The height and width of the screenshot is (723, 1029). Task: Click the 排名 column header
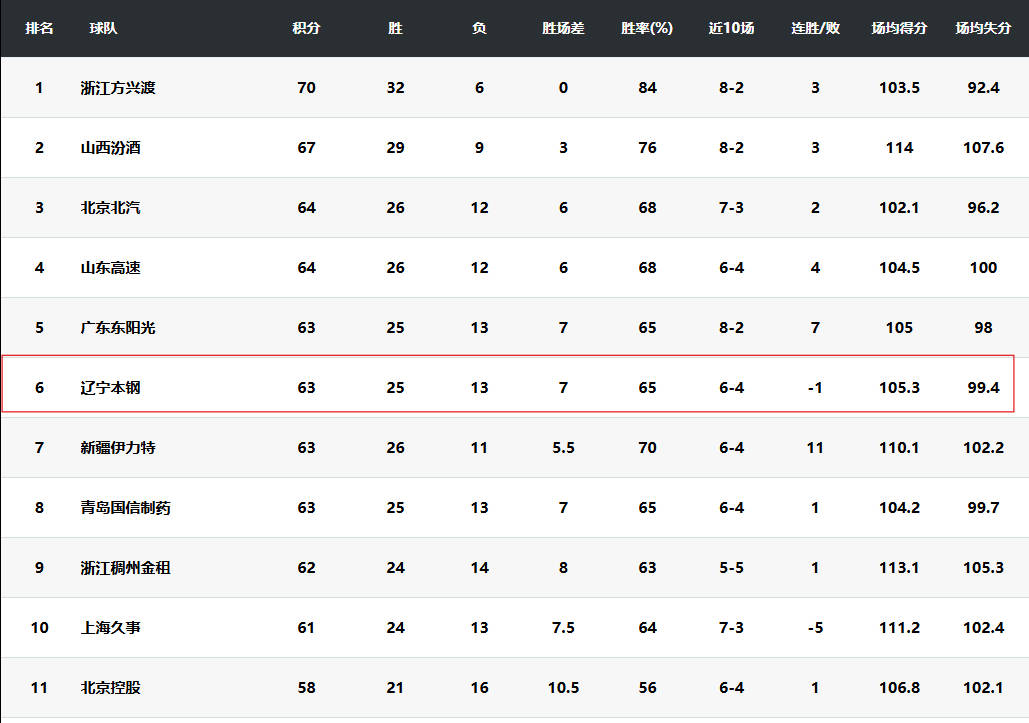[x=39, y=28]
